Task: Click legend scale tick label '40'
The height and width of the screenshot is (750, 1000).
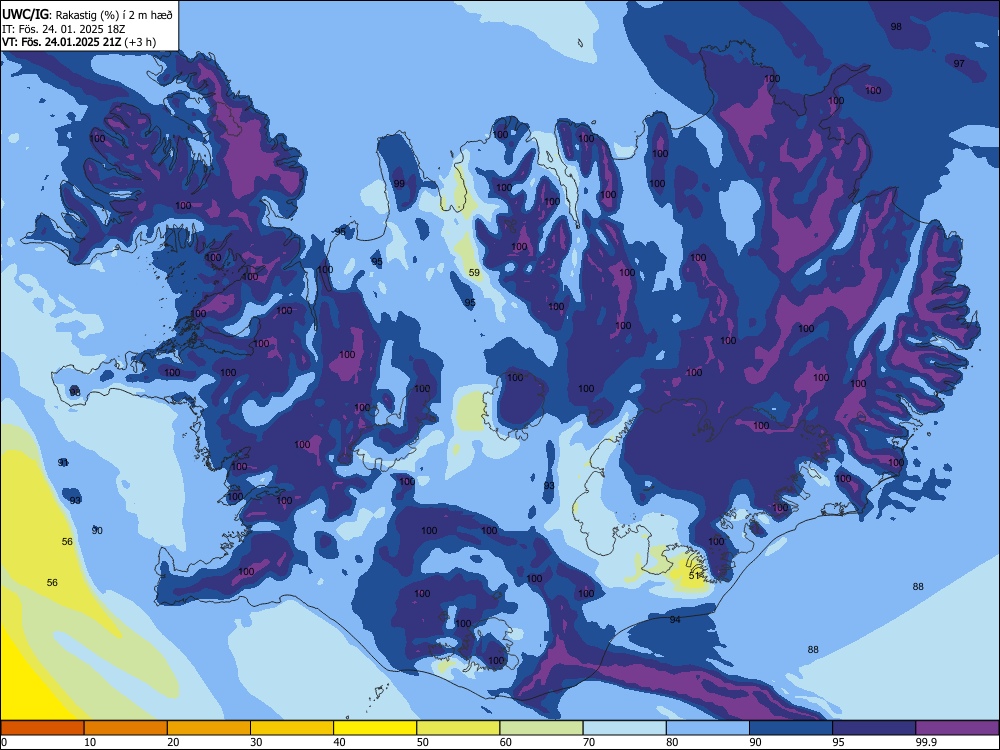Action: (339, 742)
